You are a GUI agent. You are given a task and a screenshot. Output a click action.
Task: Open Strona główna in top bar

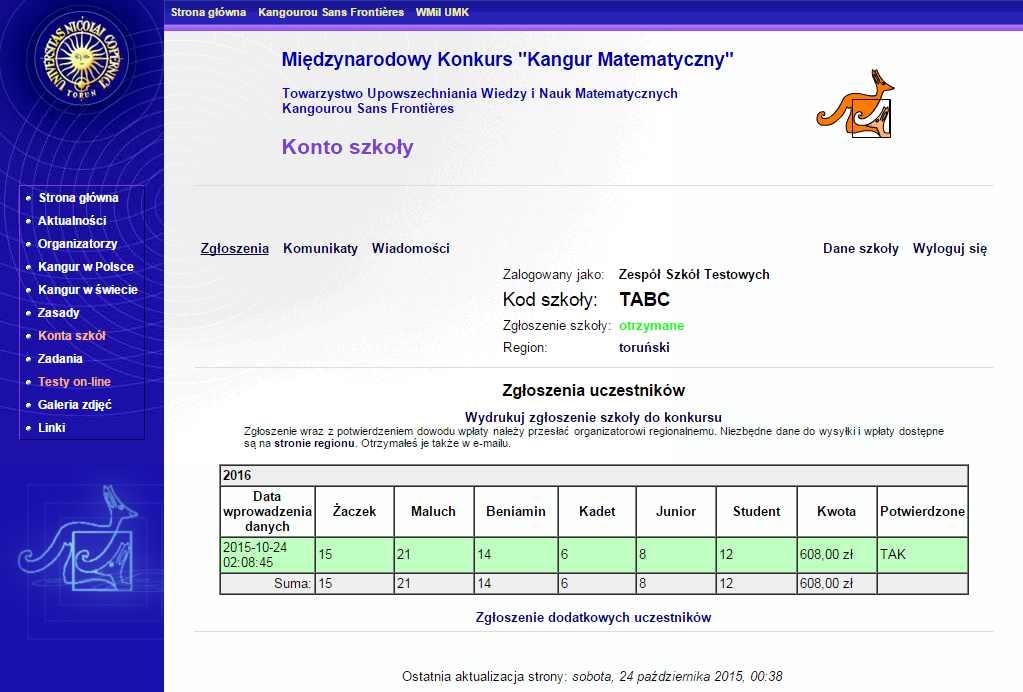[208, 12]
